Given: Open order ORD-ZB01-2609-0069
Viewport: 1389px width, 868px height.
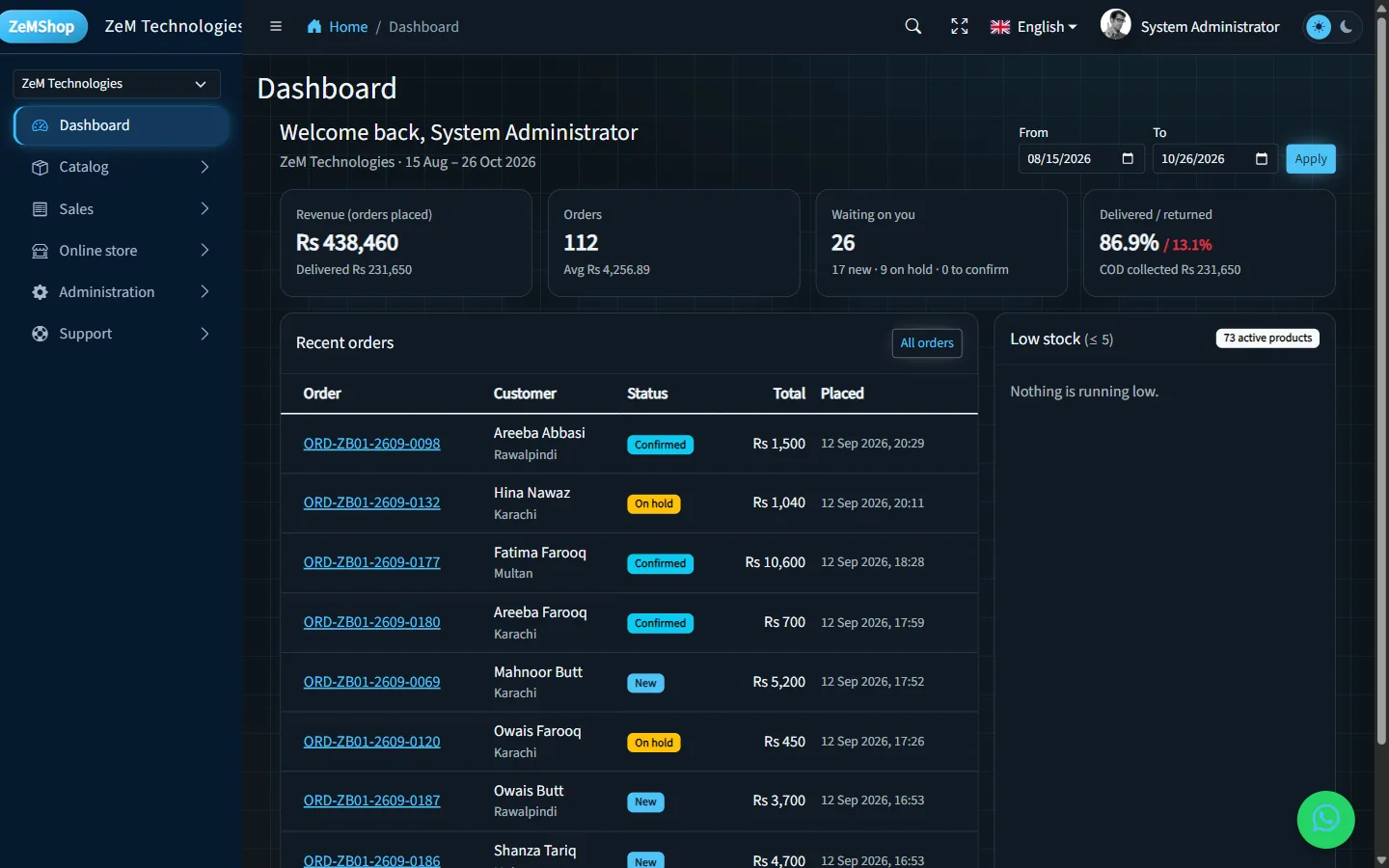Looking at the screenshot, I should [371, 682].
